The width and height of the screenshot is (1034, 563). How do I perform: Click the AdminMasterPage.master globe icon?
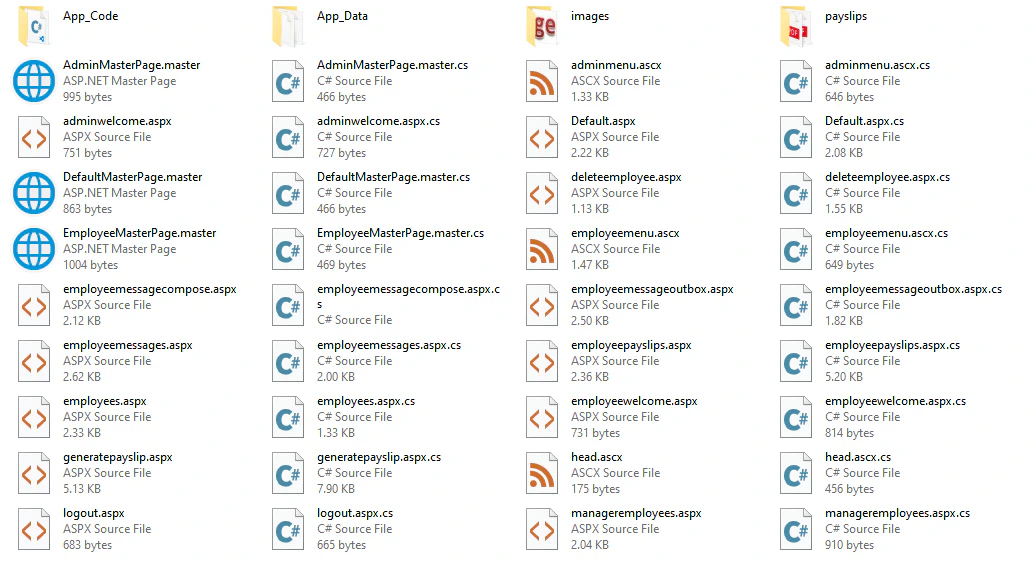point(34,81)
